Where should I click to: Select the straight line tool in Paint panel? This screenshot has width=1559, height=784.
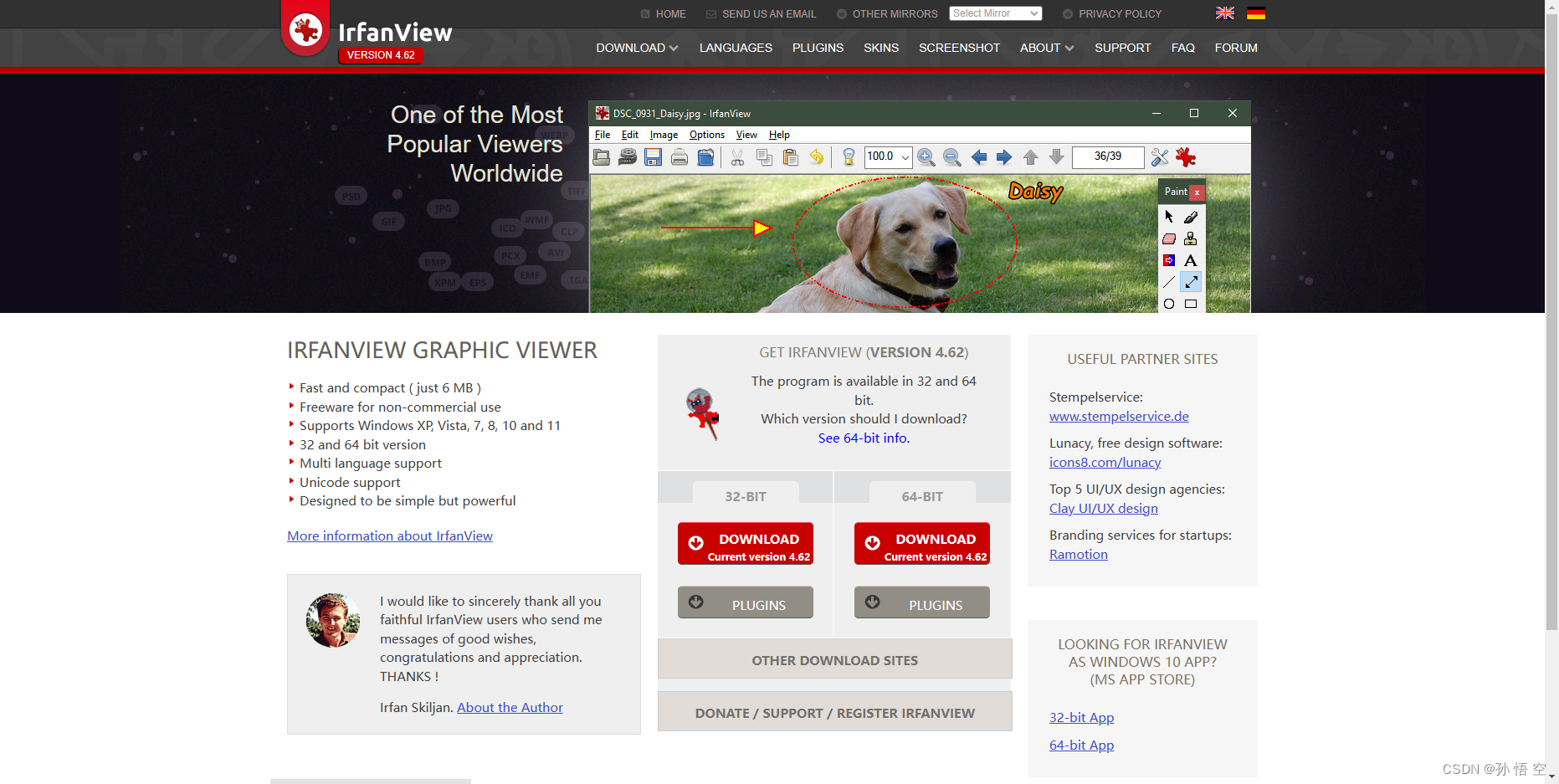(1169, 282)
